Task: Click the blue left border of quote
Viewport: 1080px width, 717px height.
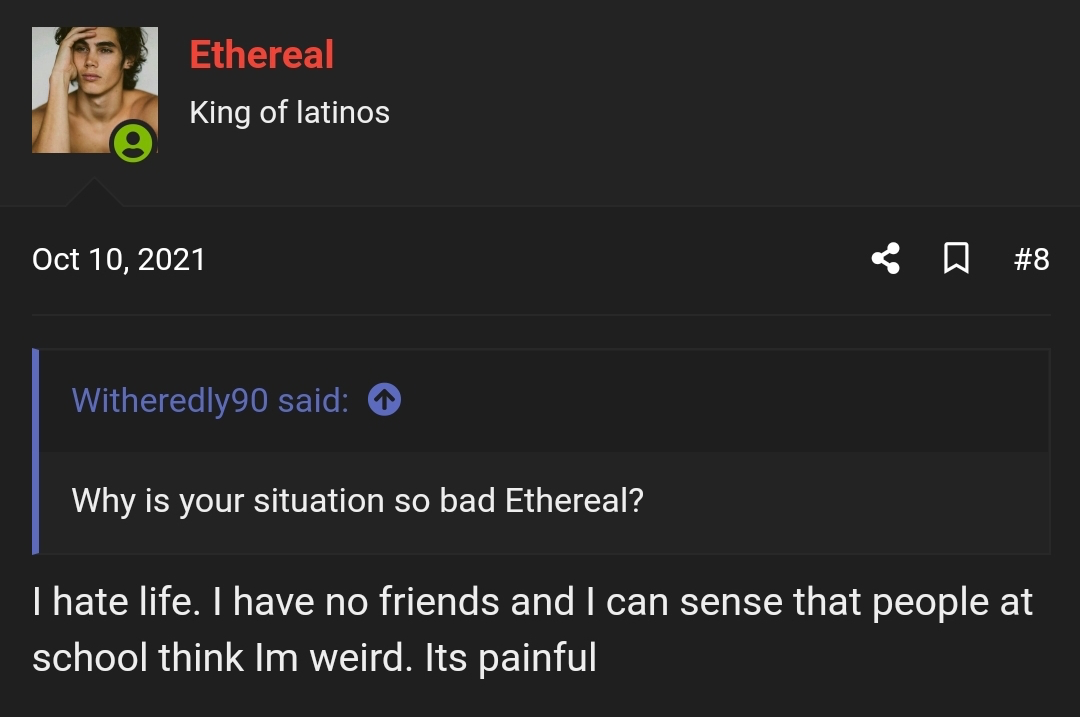Action: click(x=36, y=451)
